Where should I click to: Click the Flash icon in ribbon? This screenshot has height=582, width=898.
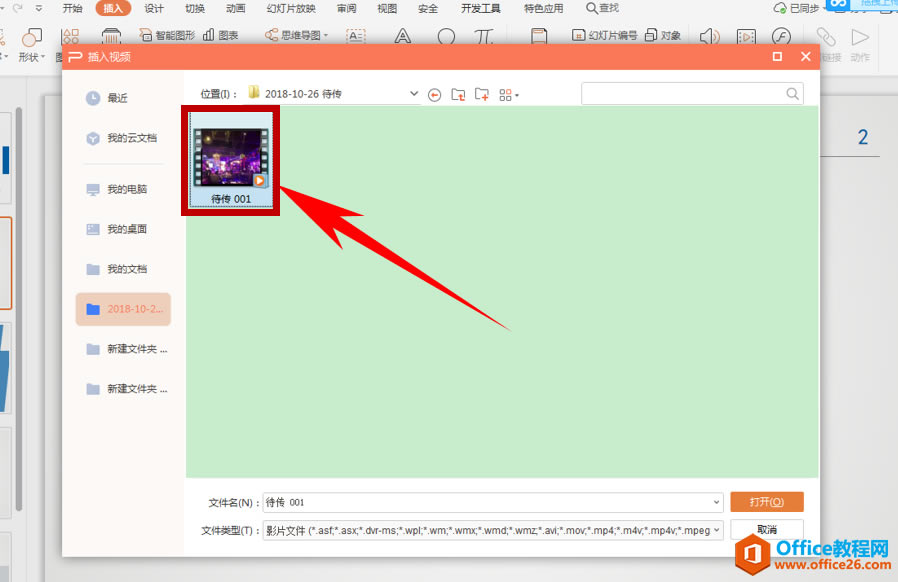tap(781, 37)
